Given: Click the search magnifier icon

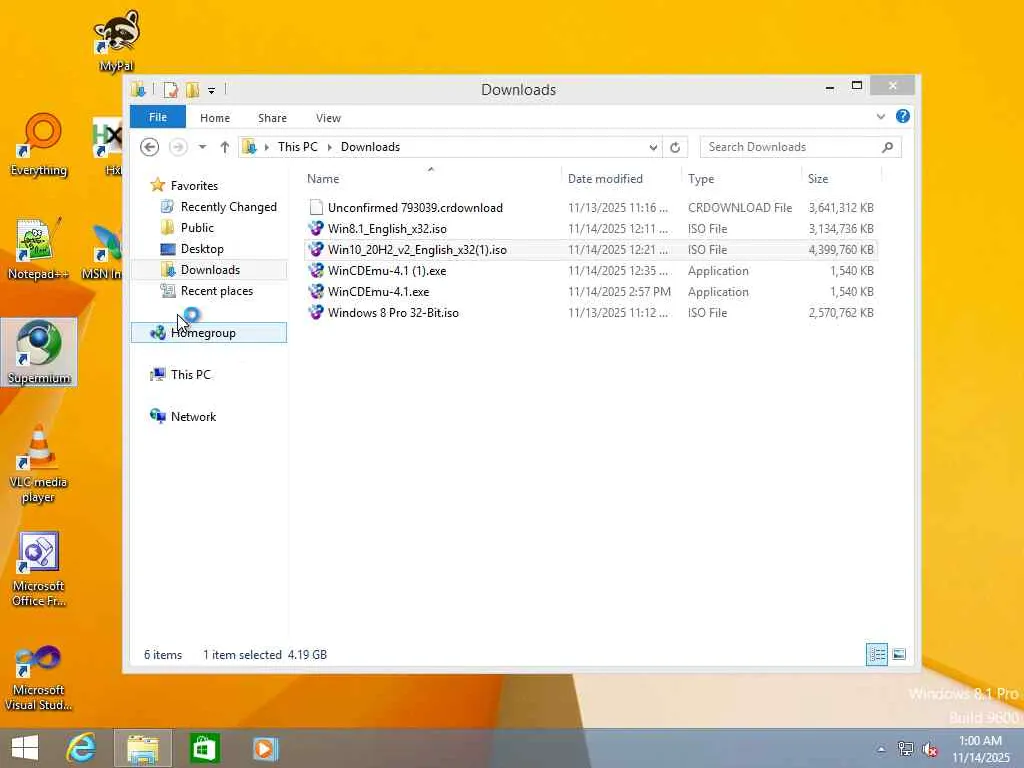Looking at the screenshot, I should (x=888, y=147).
